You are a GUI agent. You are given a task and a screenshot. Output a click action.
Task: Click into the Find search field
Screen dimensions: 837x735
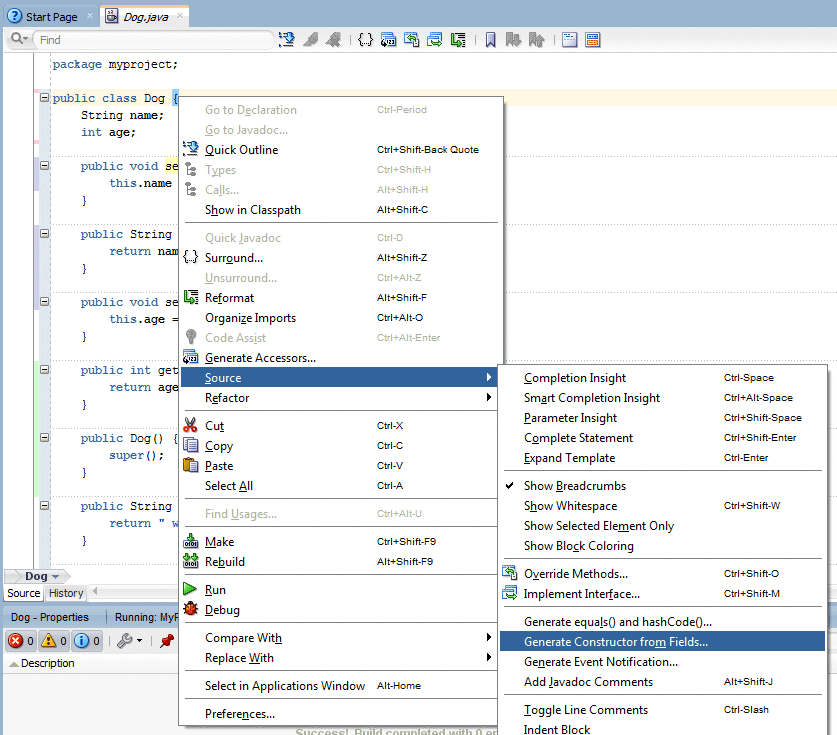coord(154,39)
